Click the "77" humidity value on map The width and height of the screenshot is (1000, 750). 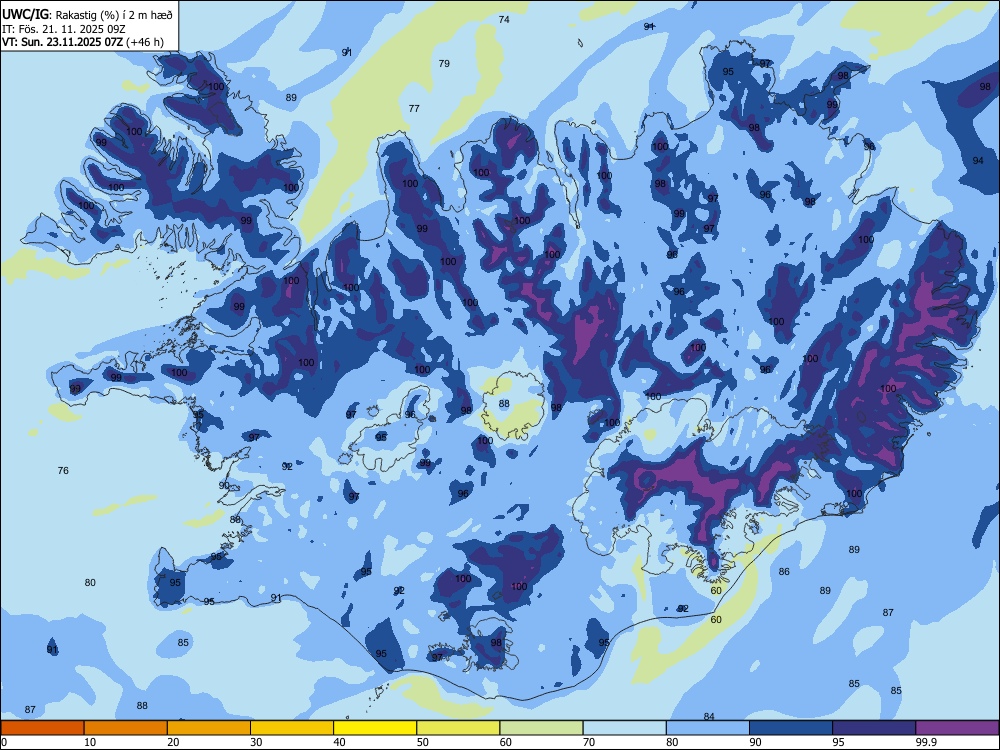click(414, 108)
